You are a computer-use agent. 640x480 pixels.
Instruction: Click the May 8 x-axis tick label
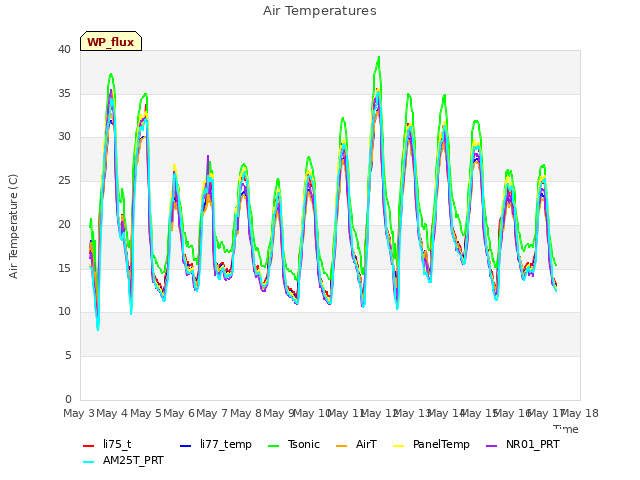[246, 413]
